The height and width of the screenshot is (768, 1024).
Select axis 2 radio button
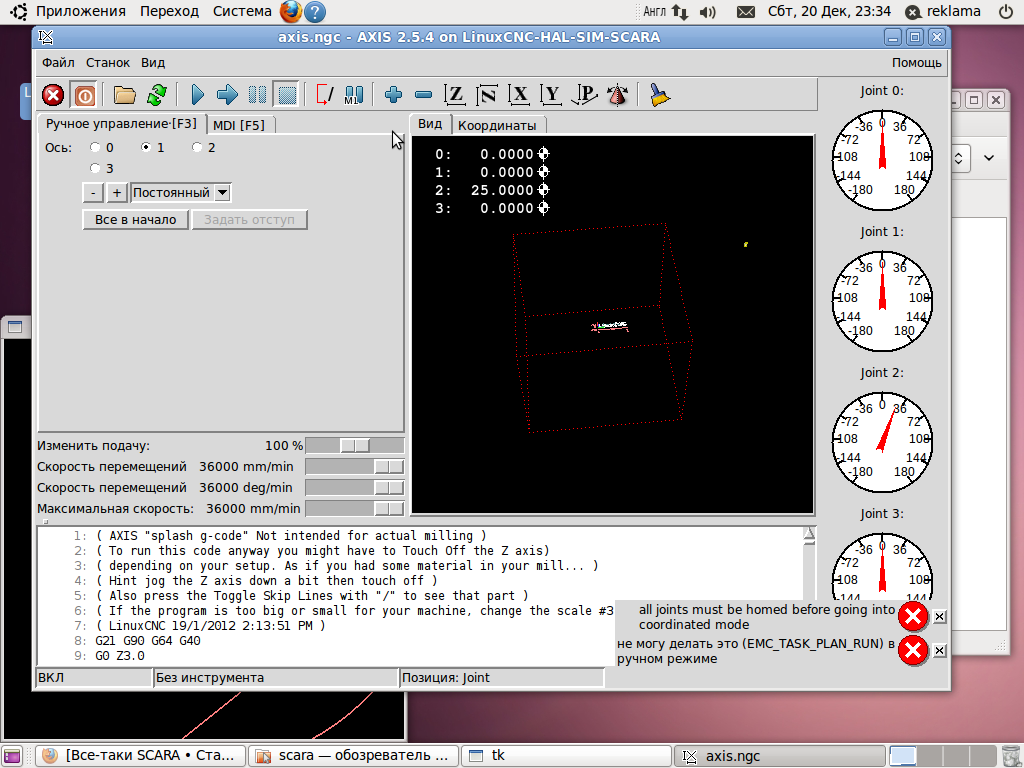[197, 148]
